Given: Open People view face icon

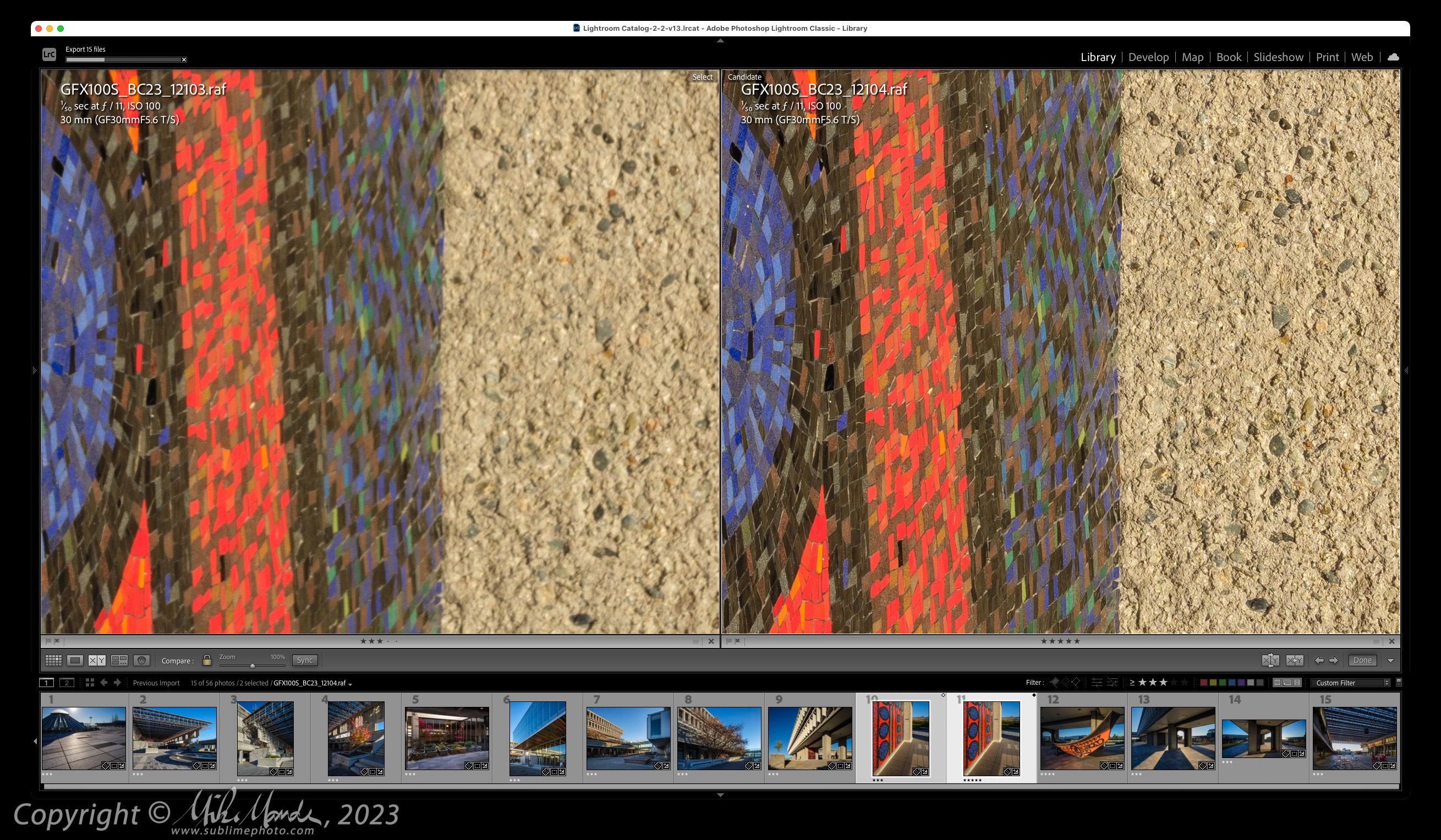Looking at the screenshot, I should point(141,661).
